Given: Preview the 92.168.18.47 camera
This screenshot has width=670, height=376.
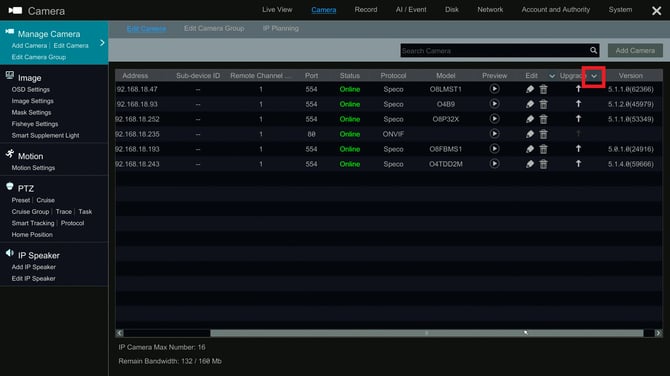Looking at the screenshot, I should pos(494,89).
